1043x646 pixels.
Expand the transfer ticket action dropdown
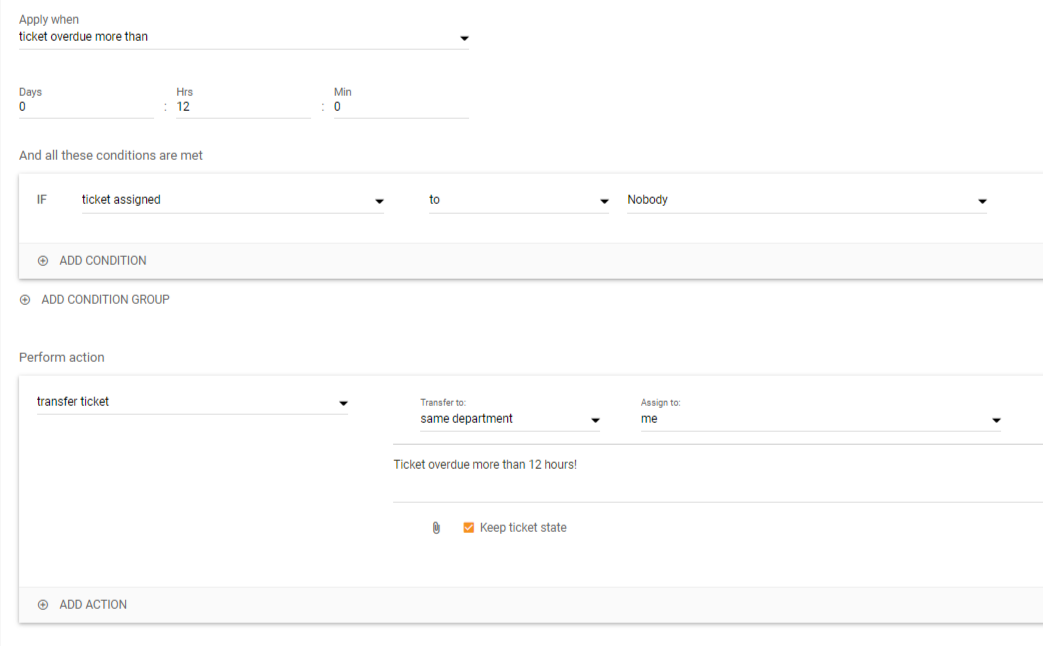[192, 402]
